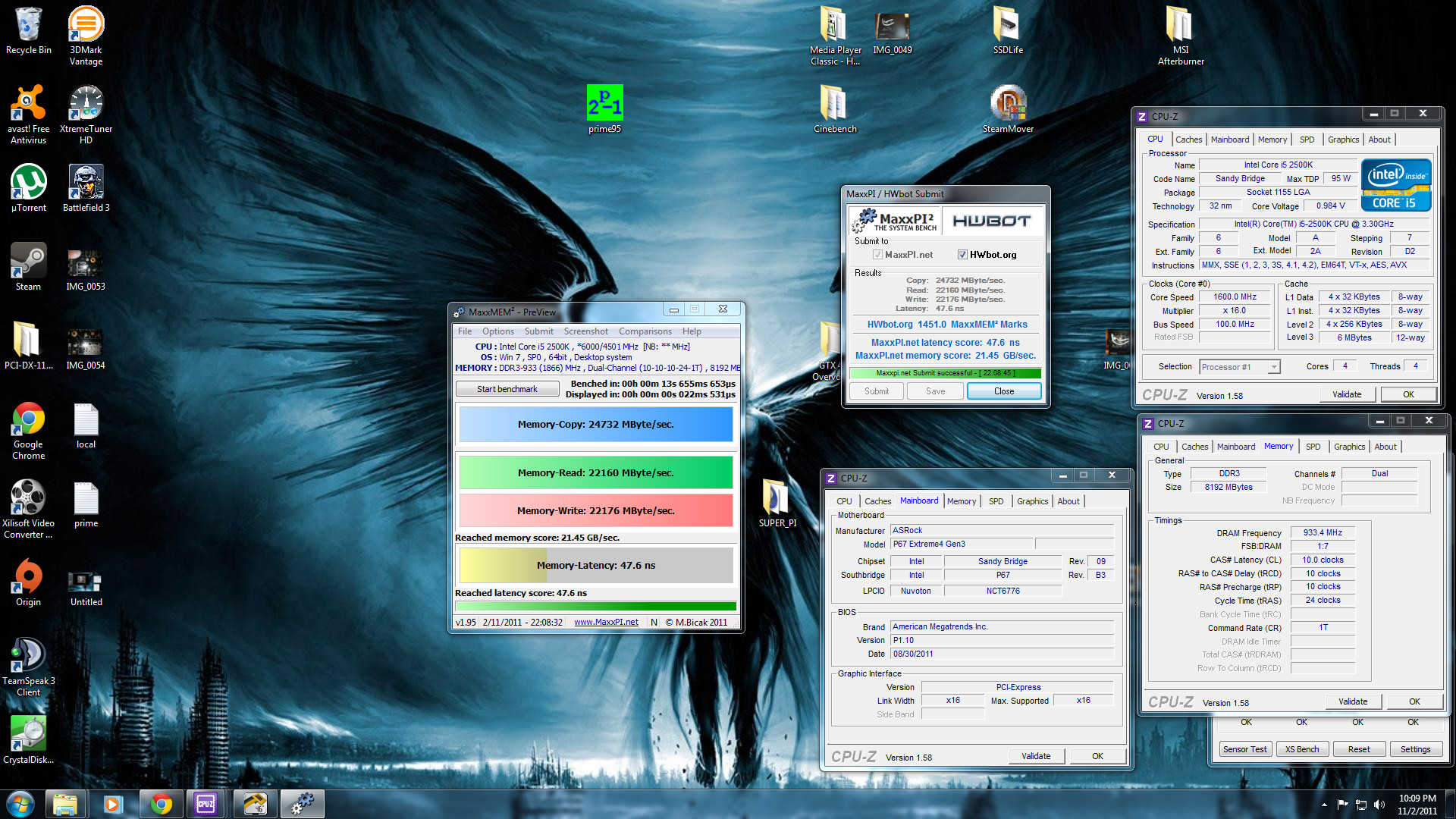Toggle the HWbot.org submit checkbox
1456x819 pixels.
coord(962,255)
